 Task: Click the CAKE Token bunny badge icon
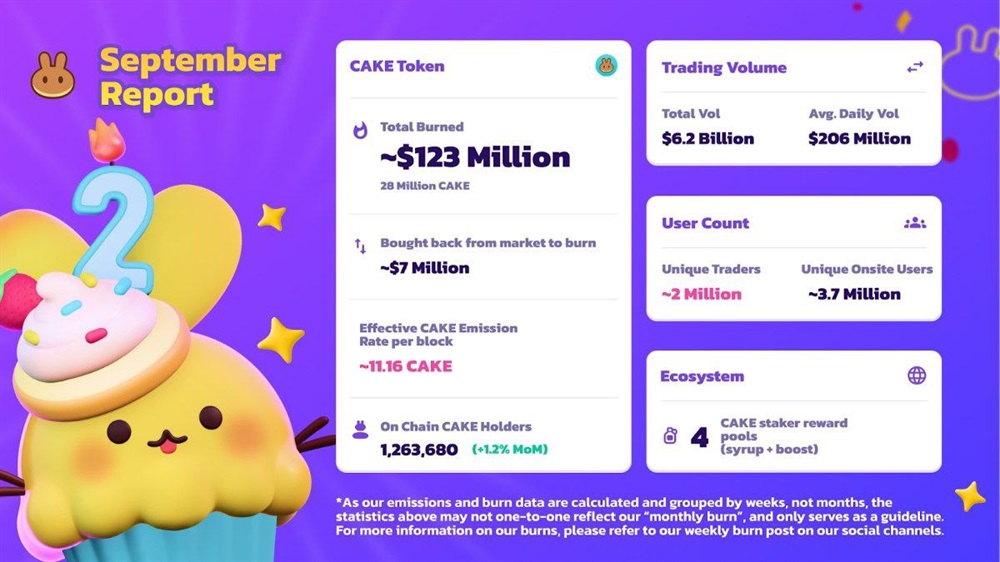coord(606,66)
